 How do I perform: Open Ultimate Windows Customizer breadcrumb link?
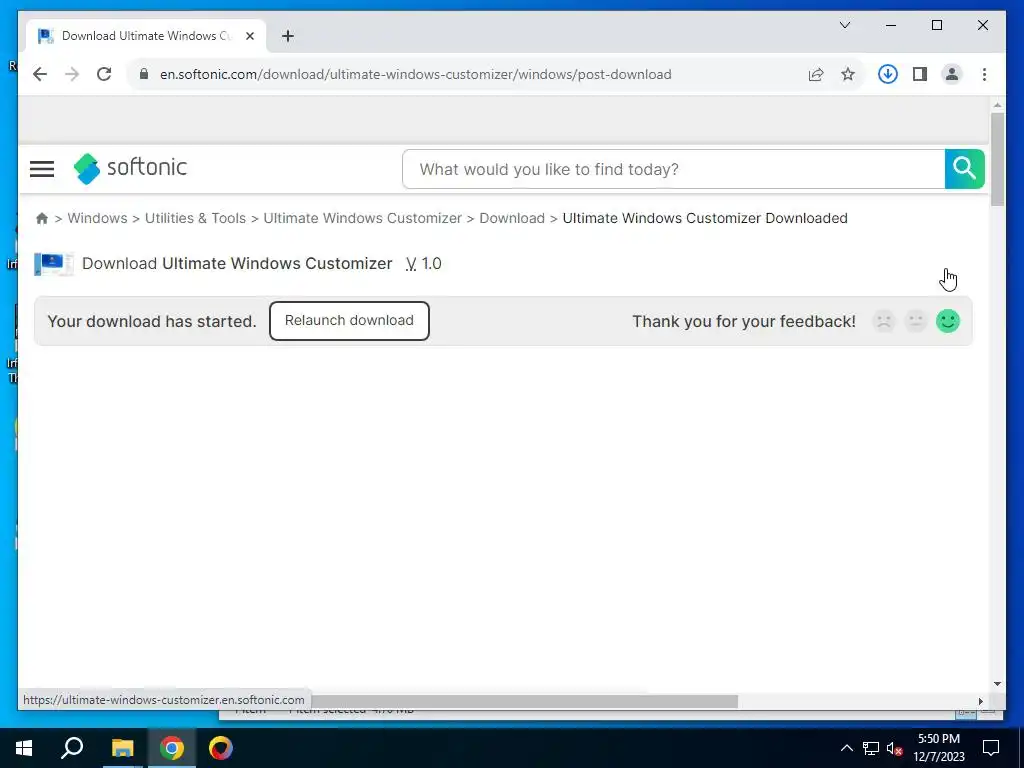pyautogui.click(x=362, y=218)
